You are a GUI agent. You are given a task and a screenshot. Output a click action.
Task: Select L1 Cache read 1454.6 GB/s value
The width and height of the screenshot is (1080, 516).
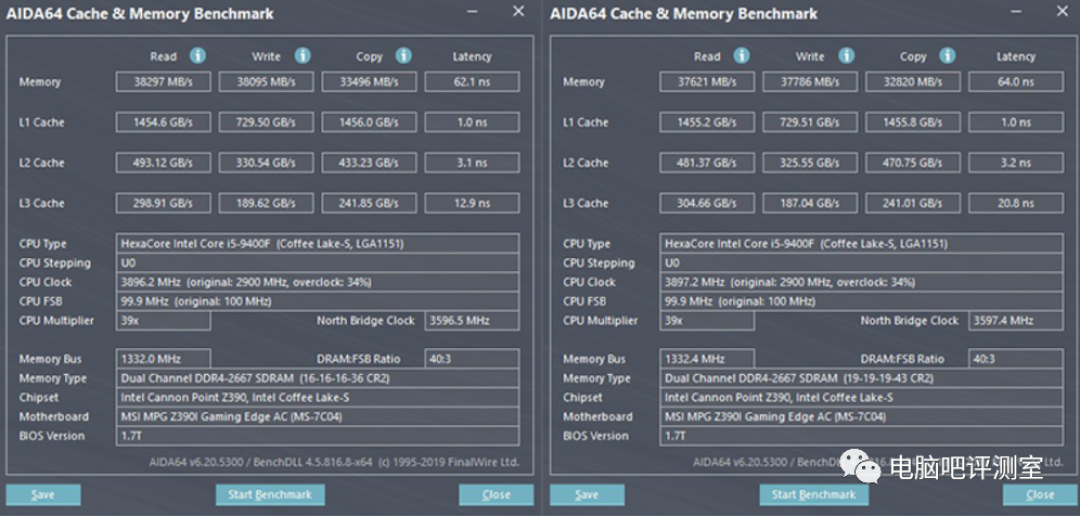pyautogui.click(x=163, y=123)
